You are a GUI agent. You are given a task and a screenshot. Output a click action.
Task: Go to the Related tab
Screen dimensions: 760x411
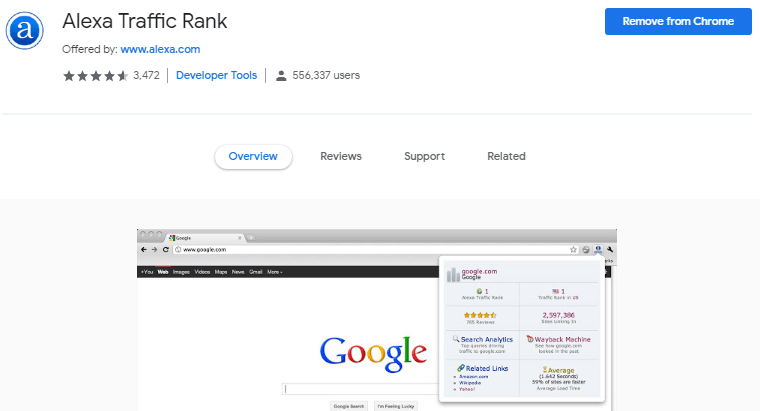[506, 156]
